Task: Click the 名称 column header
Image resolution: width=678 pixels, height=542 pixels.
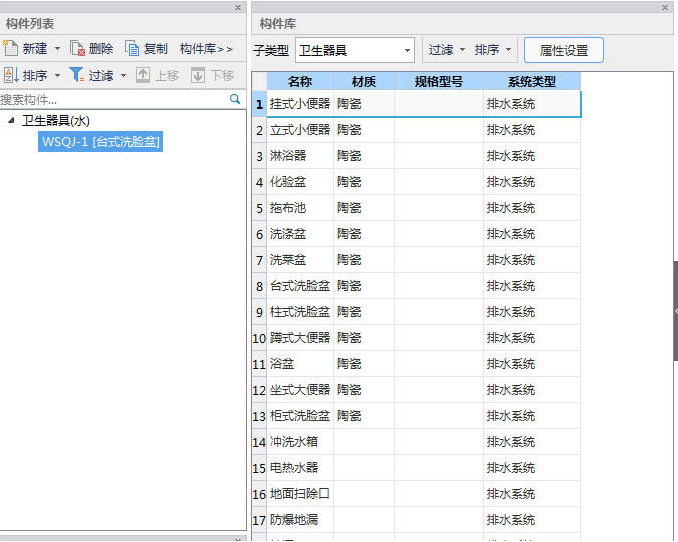Action: tap(300, 82)
